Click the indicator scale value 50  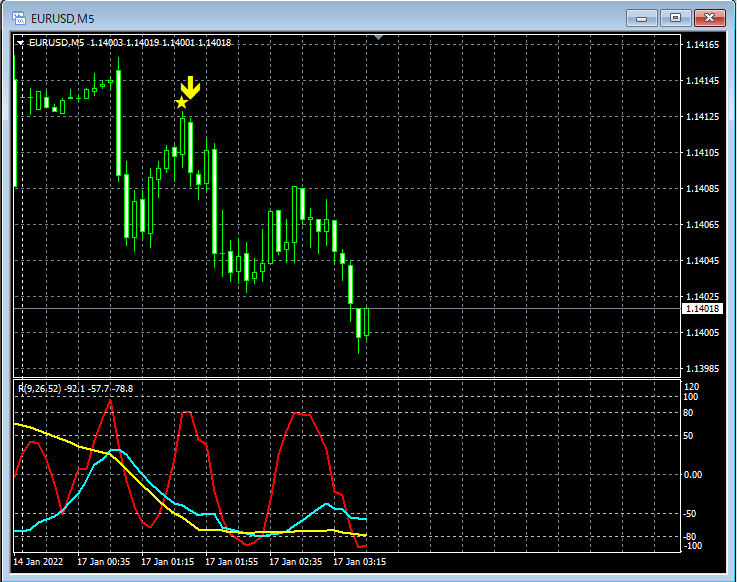[x=688, y=436]
